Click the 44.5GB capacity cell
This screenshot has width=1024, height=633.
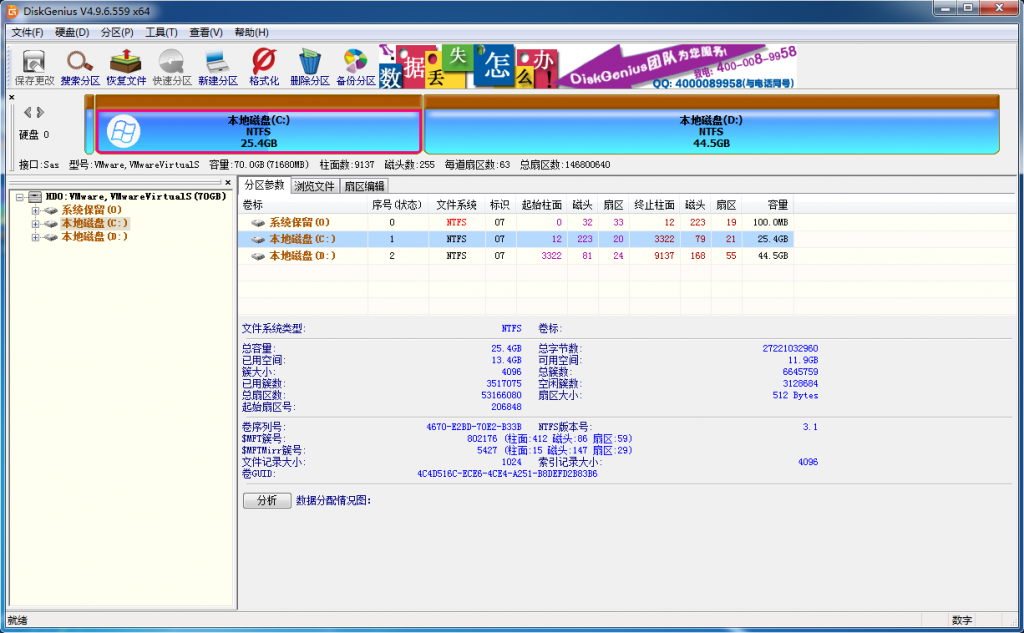point(773,256)
